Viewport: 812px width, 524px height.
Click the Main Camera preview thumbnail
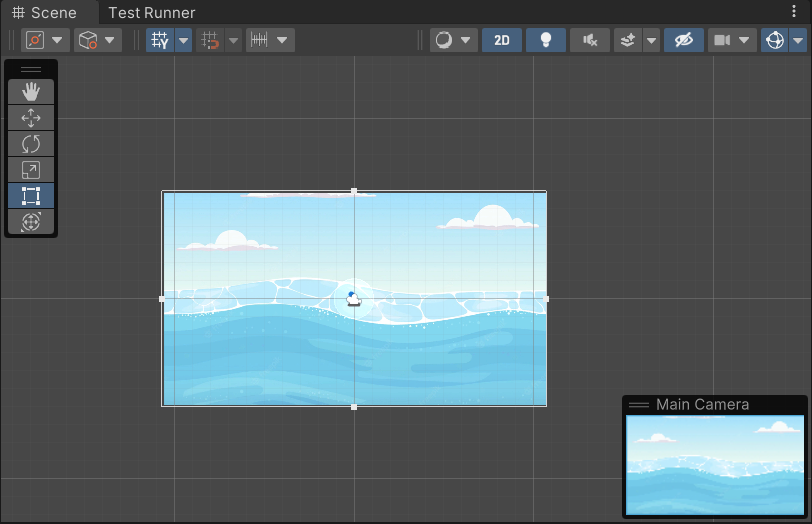(714, 465)
